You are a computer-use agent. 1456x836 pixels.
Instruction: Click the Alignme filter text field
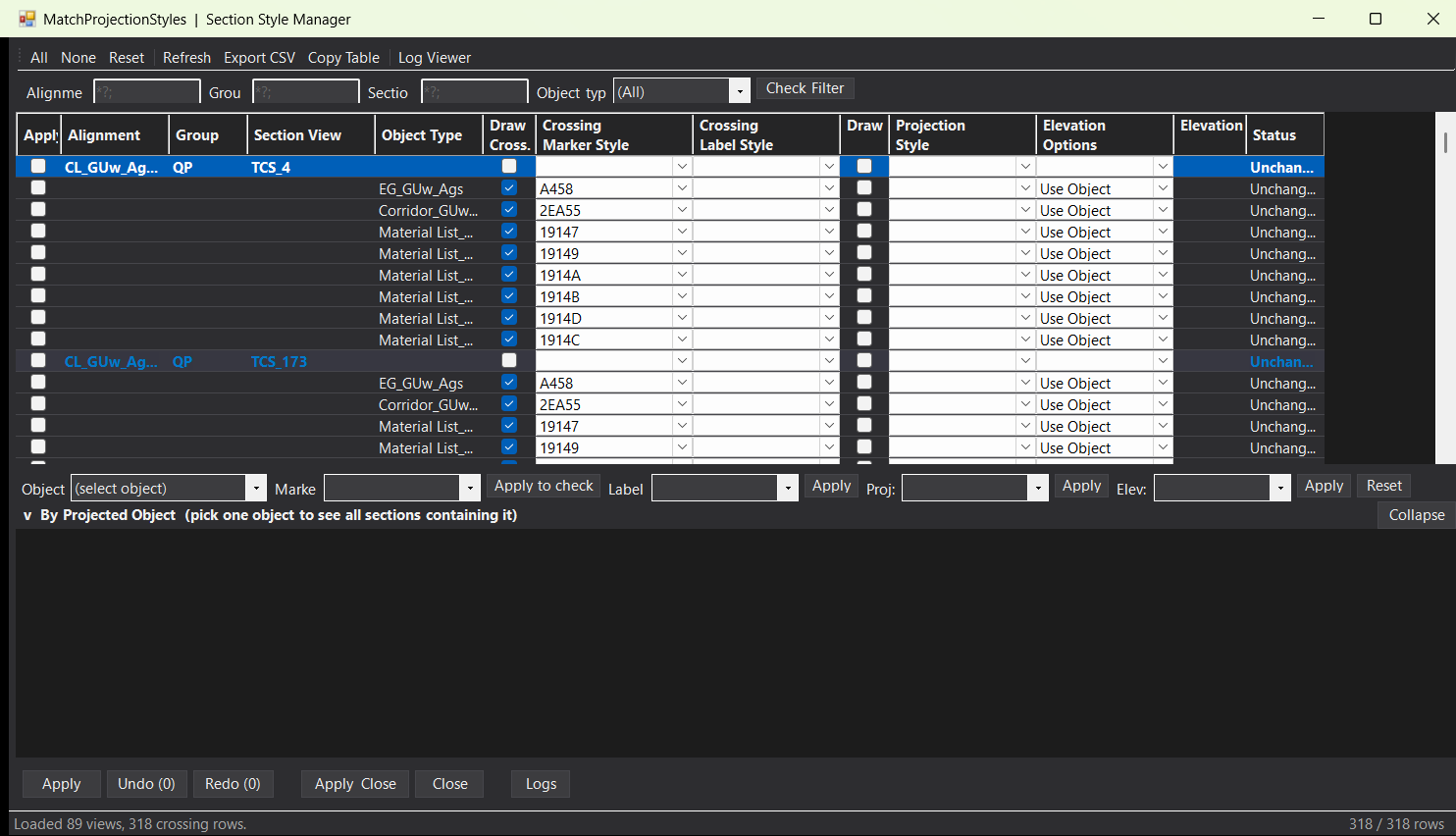(147, 92)
